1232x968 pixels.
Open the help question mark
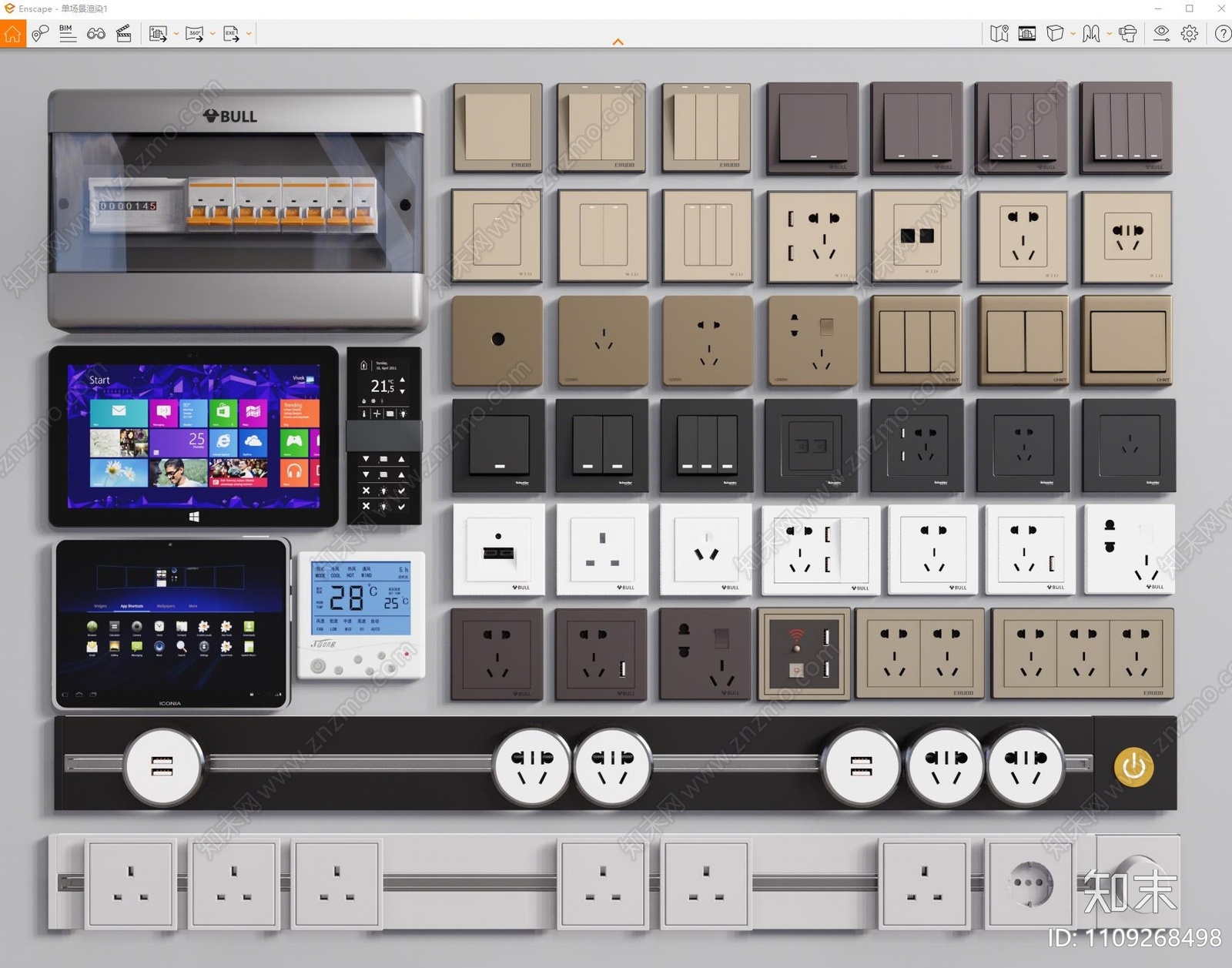[x=1223, y=34]
